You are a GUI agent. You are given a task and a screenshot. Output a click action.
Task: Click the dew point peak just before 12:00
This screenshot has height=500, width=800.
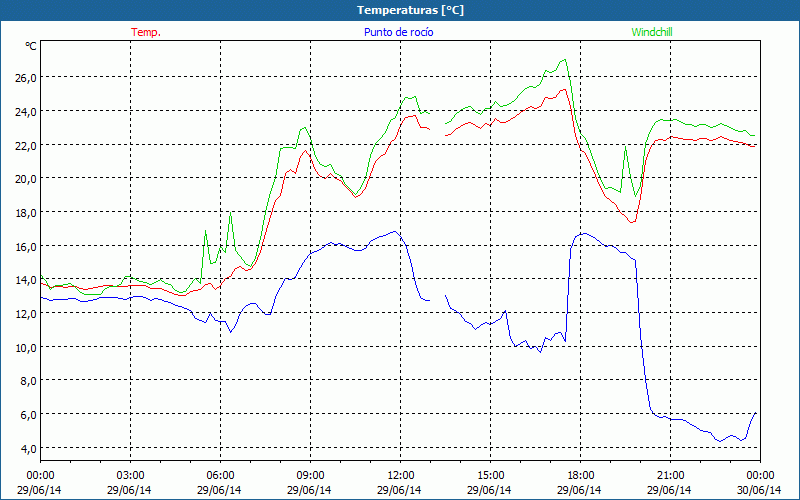[394, 232]
